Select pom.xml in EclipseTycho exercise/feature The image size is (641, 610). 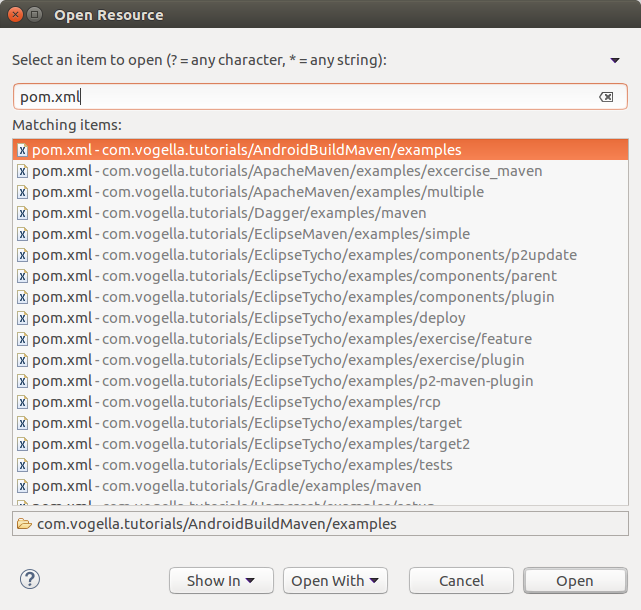pyautogui.click(x=320, y=339)
